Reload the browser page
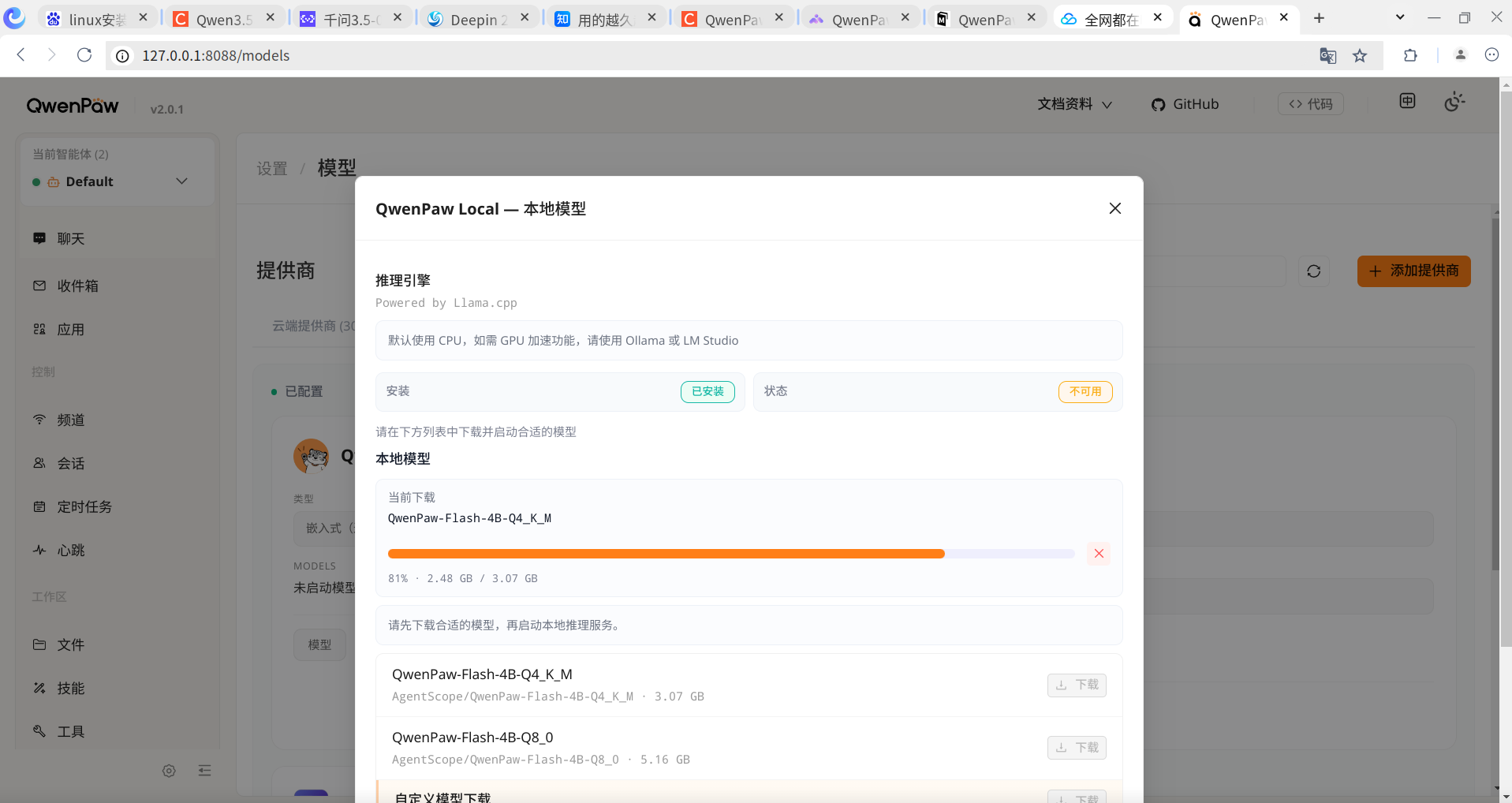This screenshot has width=1512, height=803. tap(84, 55)
